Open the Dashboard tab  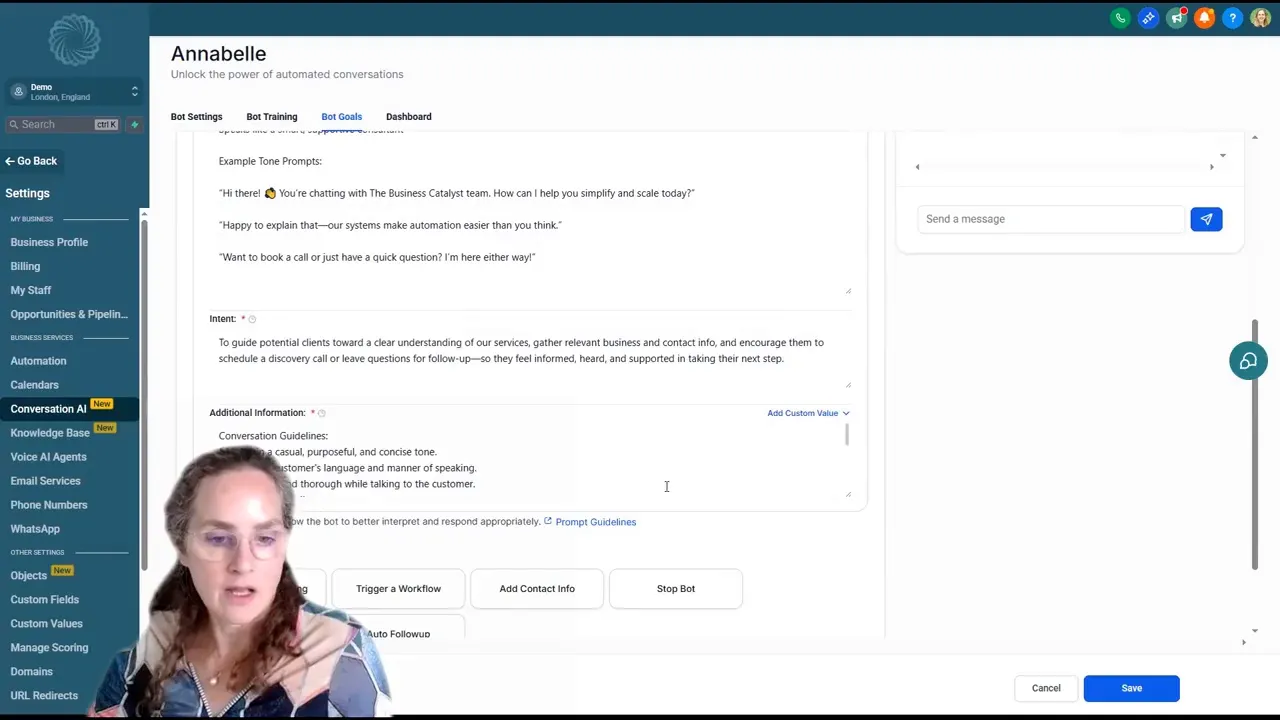[409, 117]
